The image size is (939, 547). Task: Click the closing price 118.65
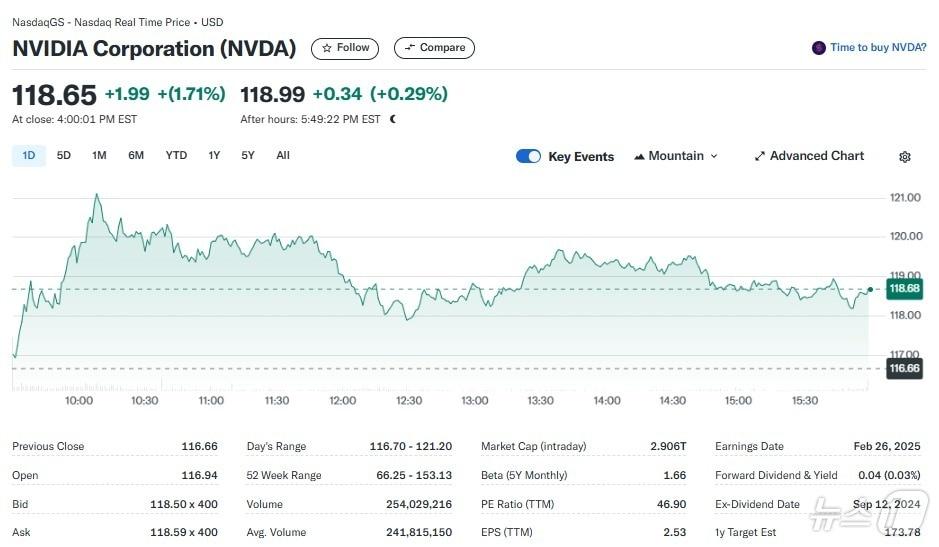point(54,95)
